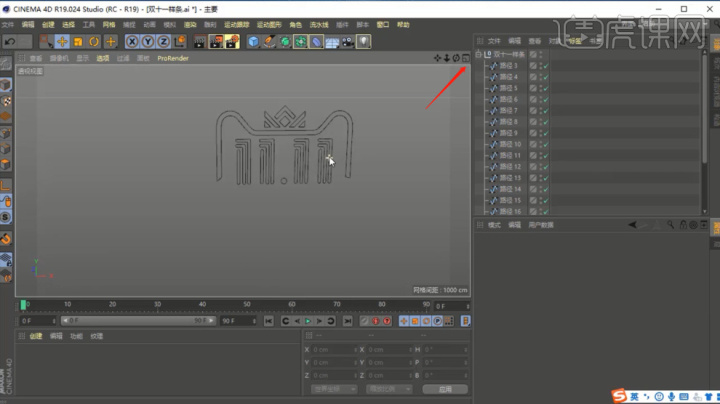Viewport: 720px width, 404px height.
Task: Activate the Move tool
Action: point(62,42)
